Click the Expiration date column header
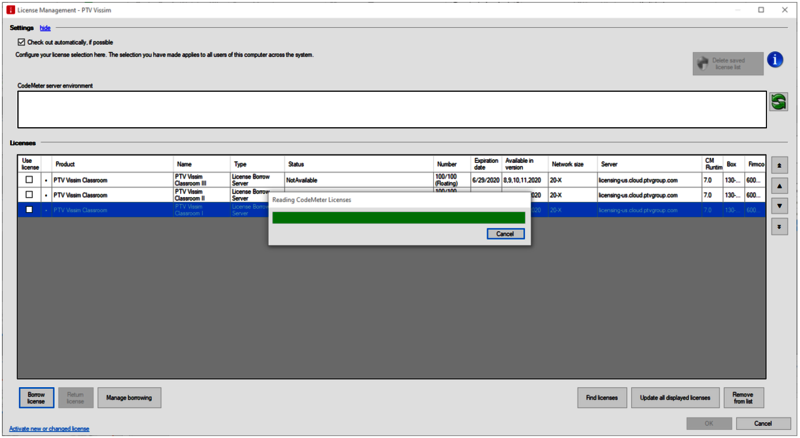Image resolution: width=800 pixels, height=438 pixels. pos(486,164)
